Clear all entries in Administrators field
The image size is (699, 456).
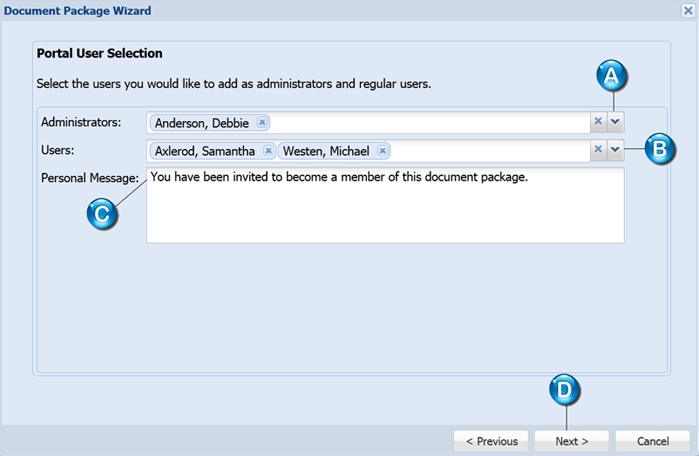(x=598, y=121)
